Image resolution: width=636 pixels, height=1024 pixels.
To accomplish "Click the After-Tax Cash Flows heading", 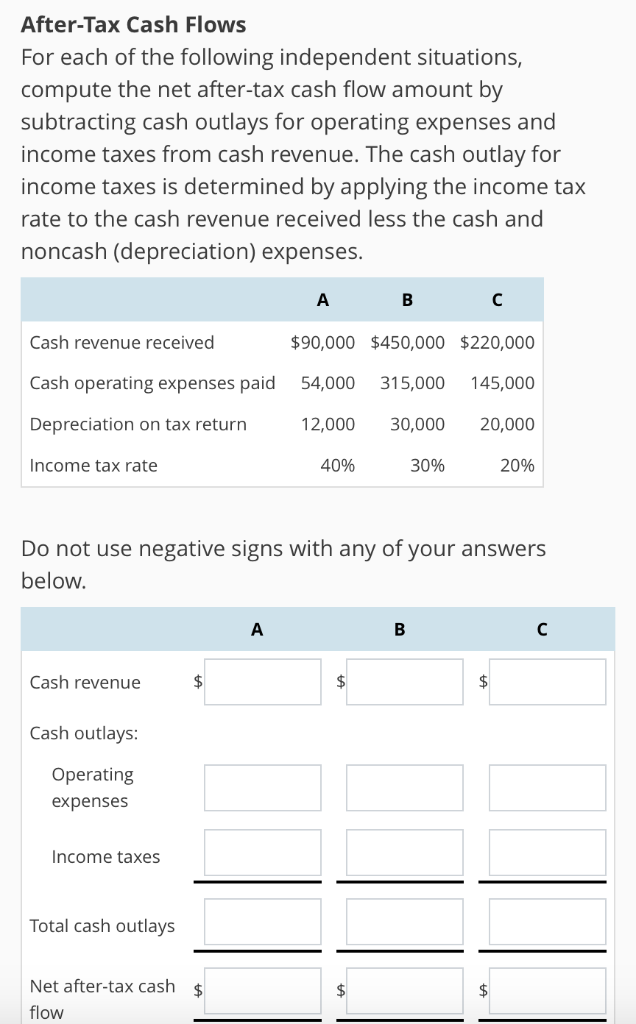I will click(x=135, y=24).
